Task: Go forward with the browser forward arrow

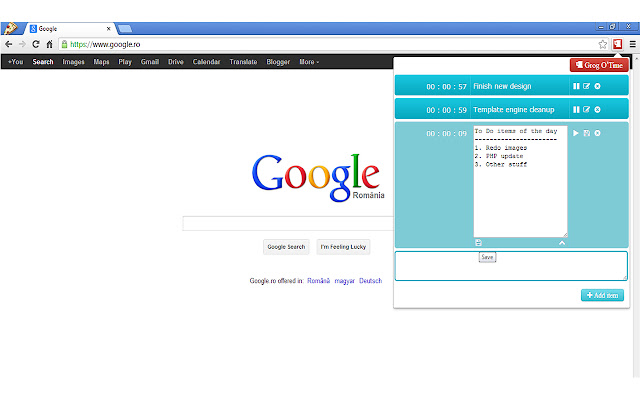Action: [22, 44]
